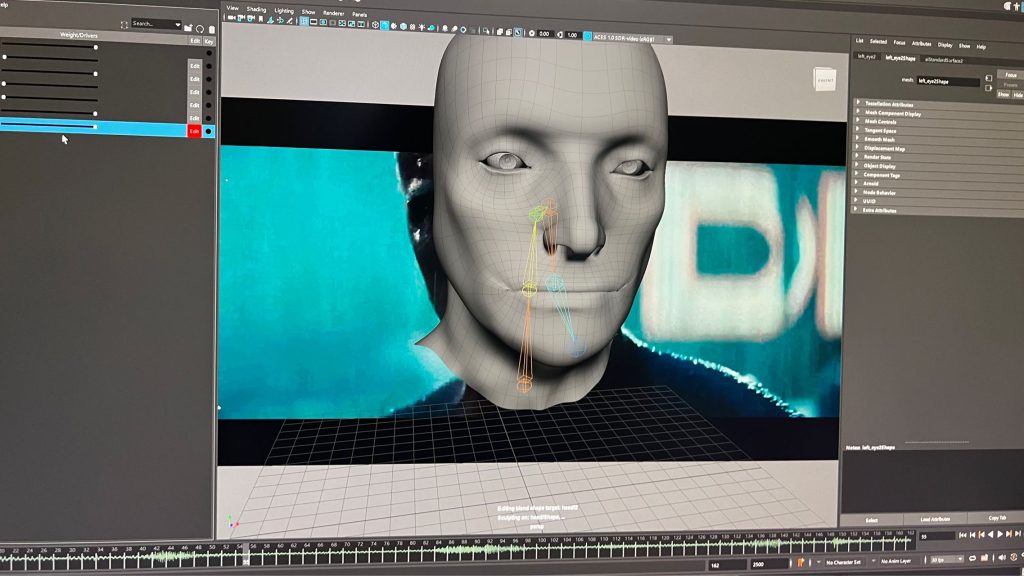Click the key dot in the highlighted blue row

[208, 131]
